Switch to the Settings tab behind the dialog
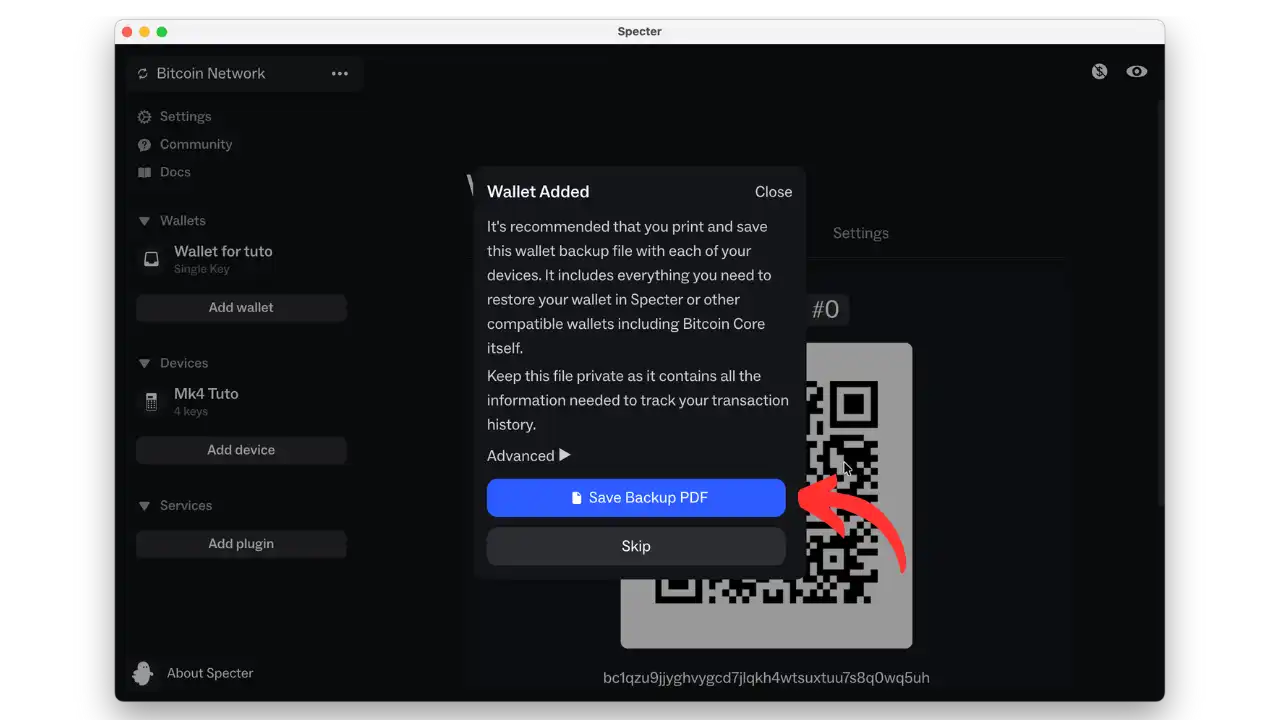1280x720 pixels. 861,233
